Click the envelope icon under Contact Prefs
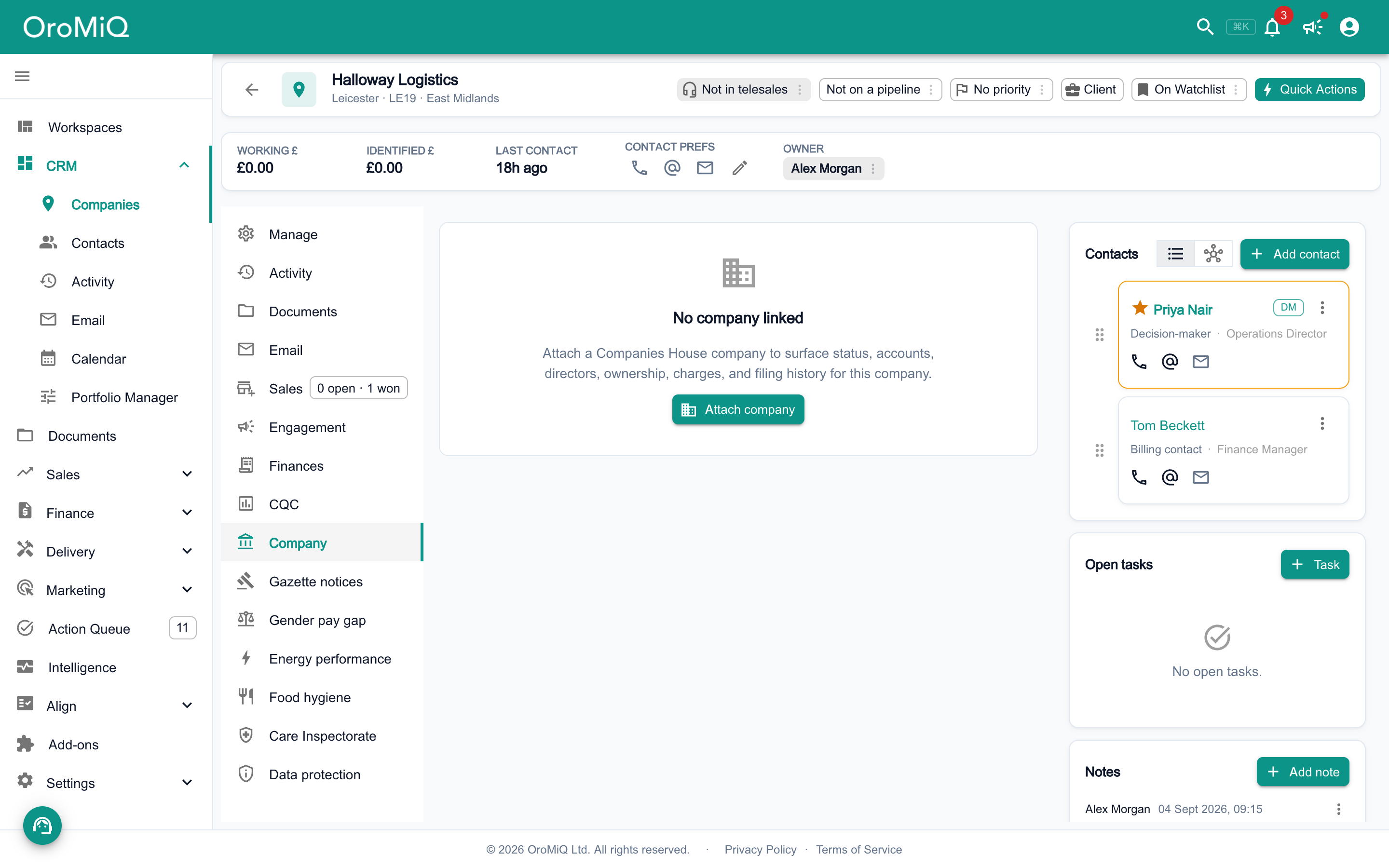Viewport: 1389px width, 868px height. coord(705,168)
